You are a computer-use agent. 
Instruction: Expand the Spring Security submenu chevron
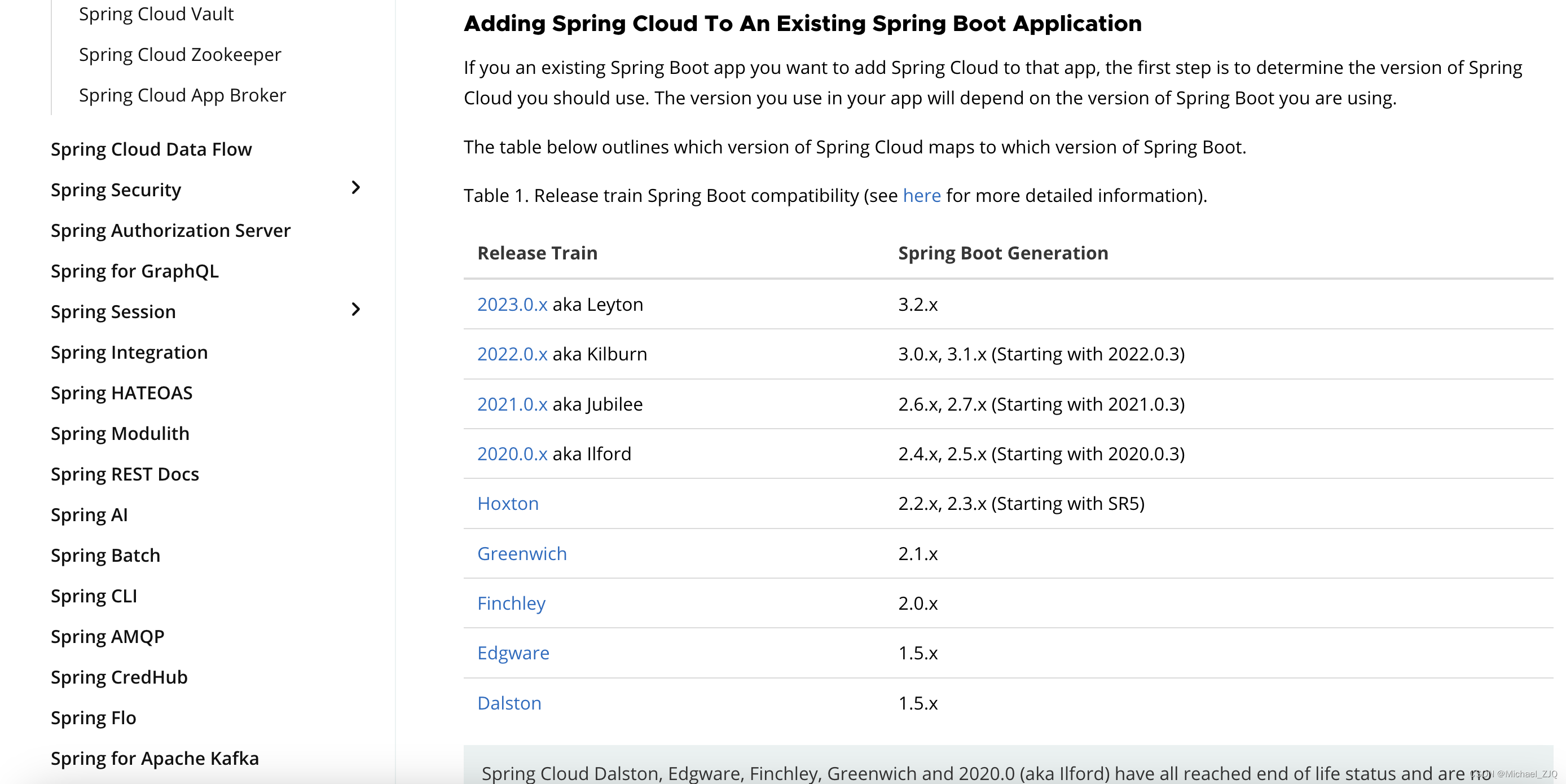[x=355, y=188]
